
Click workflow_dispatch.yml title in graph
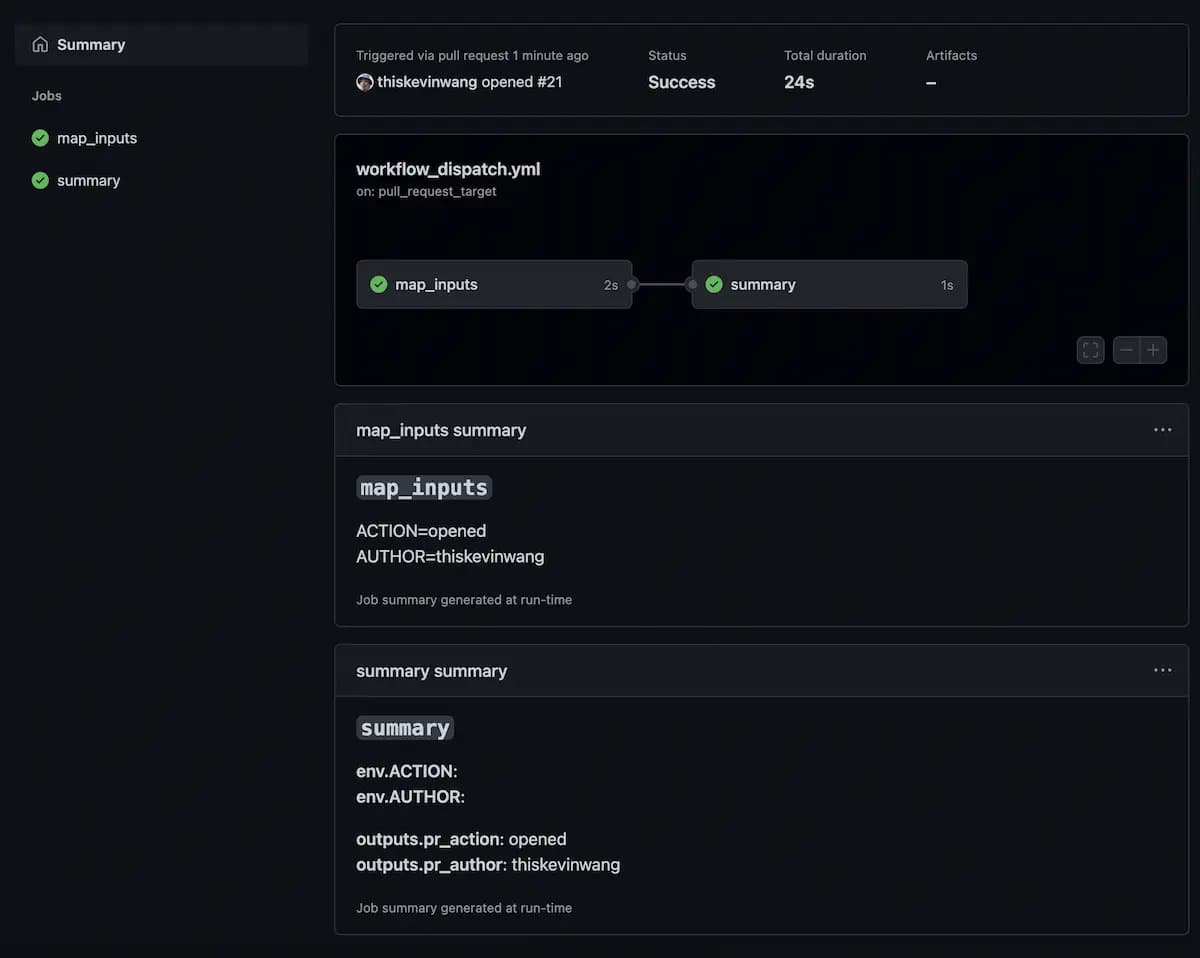click(448, 169)
